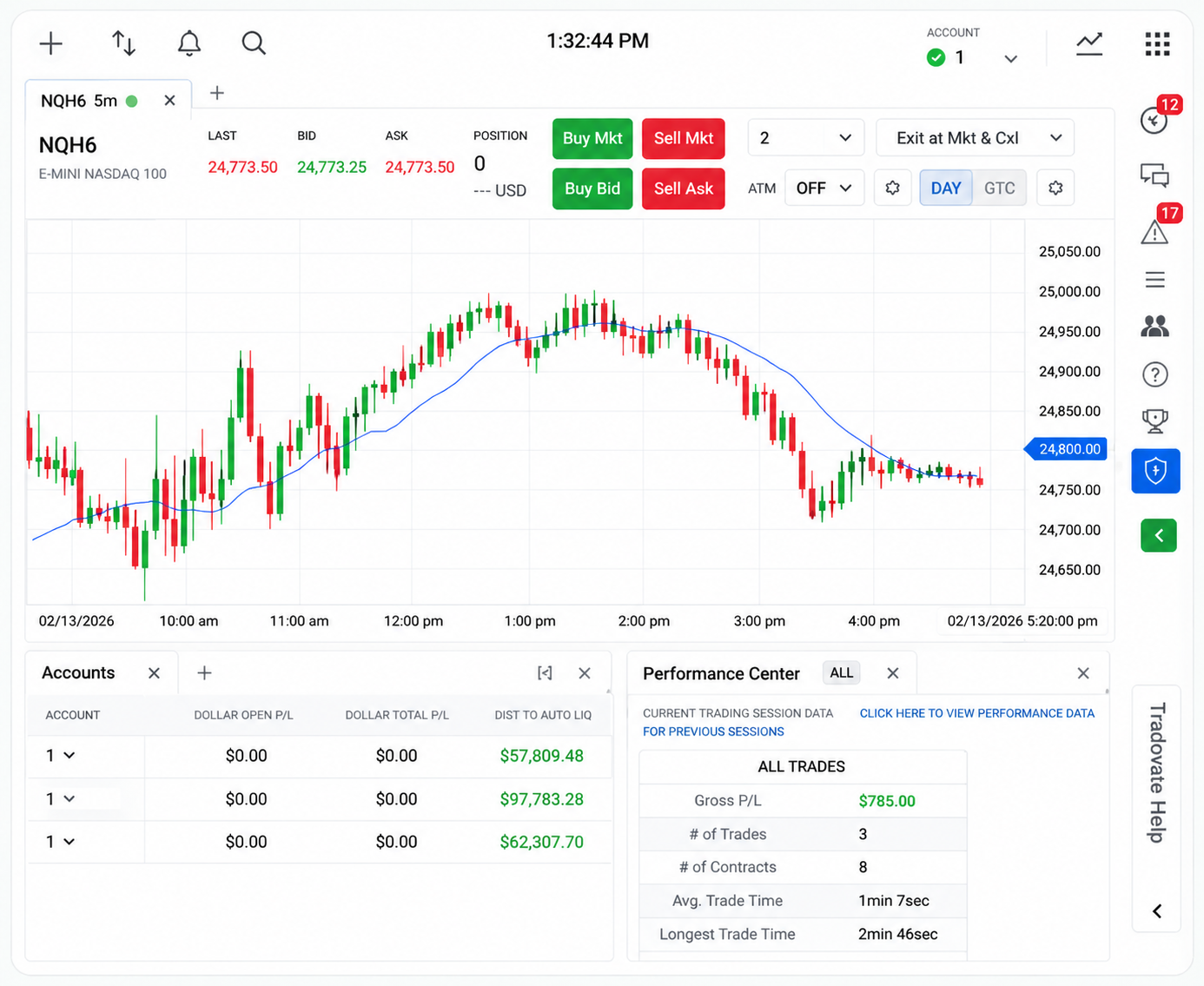This screenshot has width=1204, height=986.
Task: Click the green collapse arrow button
Action: pos(1159,535)
